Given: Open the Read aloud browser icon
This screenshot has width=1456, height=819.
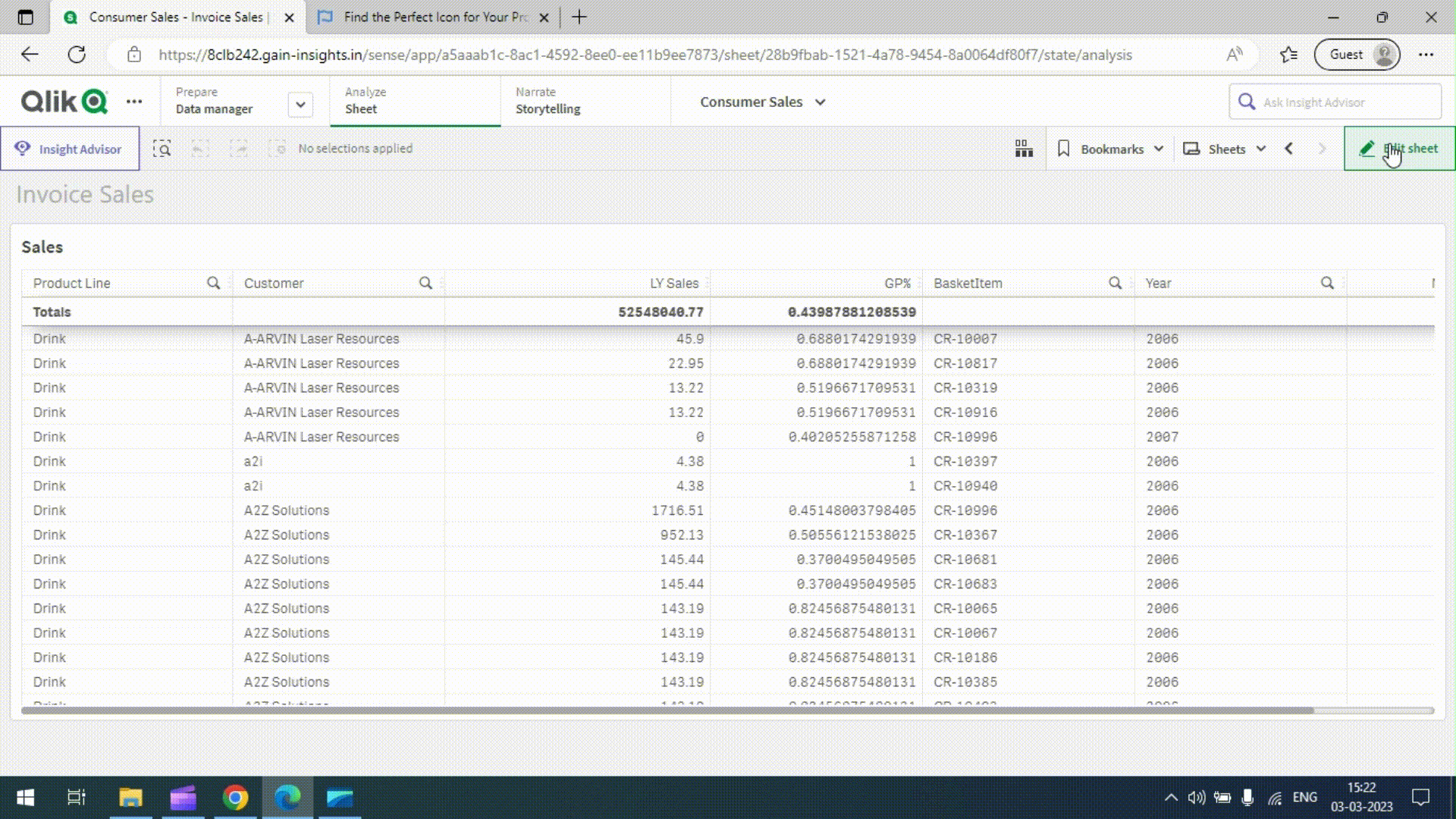Looking at the screenshot, I should [1235, 55].
